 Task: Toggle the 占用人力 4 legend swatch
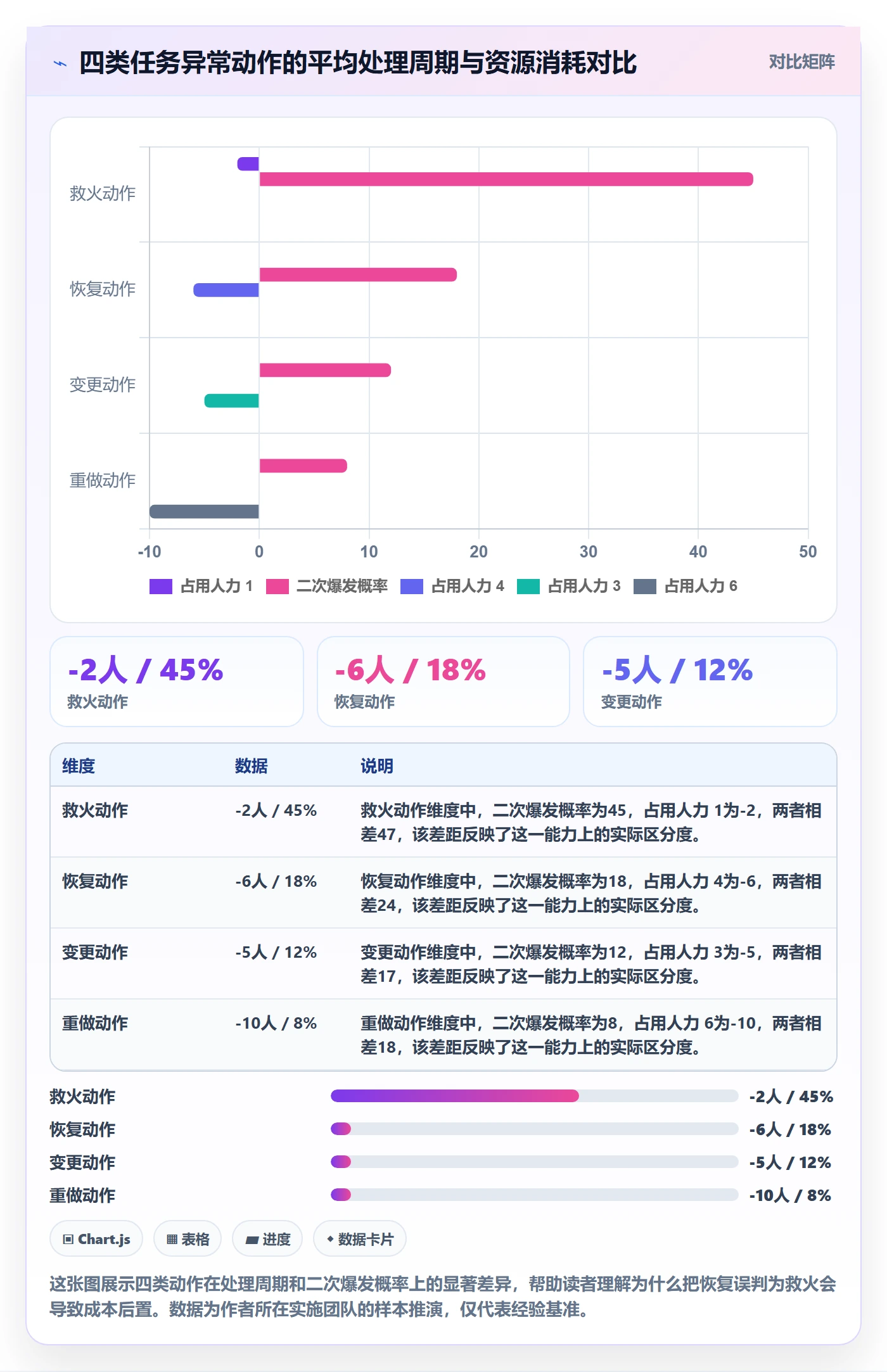[412, 587]
